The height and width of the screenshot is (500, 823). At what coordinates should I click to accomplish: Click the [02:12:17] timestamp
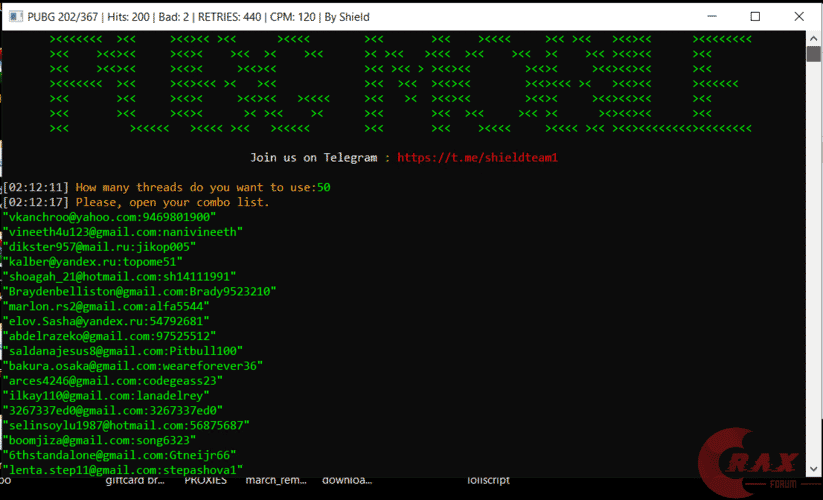[x=36, y=202]
